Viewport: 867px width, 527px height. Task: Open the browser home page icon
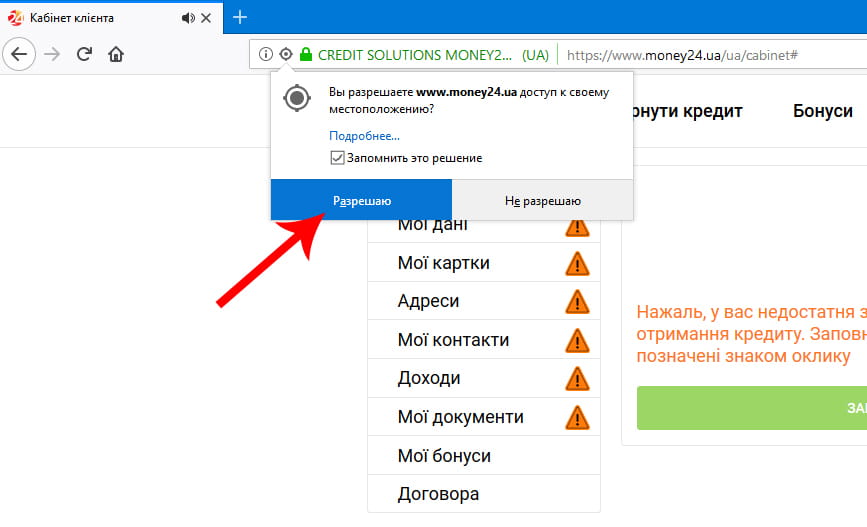tap(116, 54)
